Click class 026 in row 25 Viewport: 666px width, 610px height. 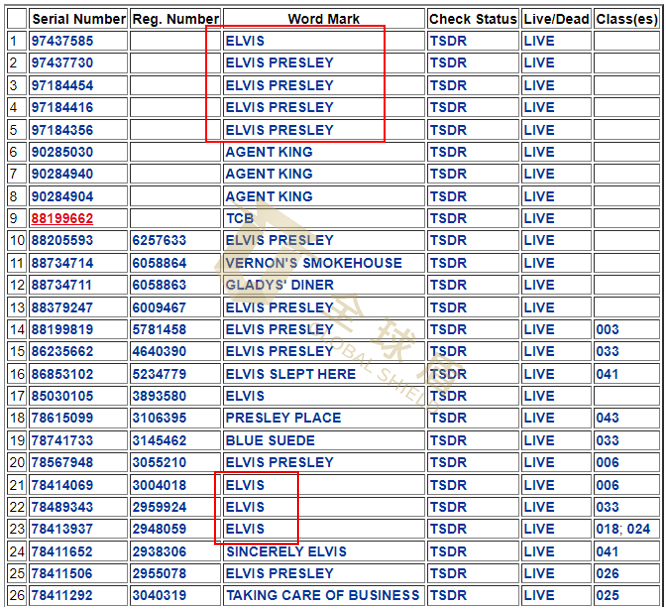pos(607,573)
